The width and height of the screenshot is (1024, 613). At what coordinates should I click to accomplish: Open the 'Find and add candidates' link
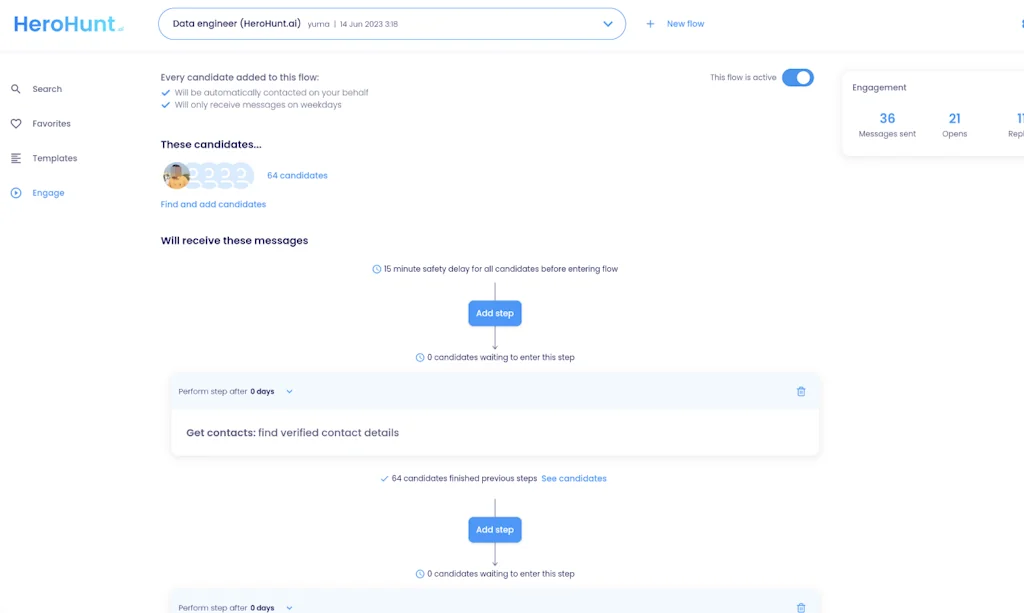point(213,203)
